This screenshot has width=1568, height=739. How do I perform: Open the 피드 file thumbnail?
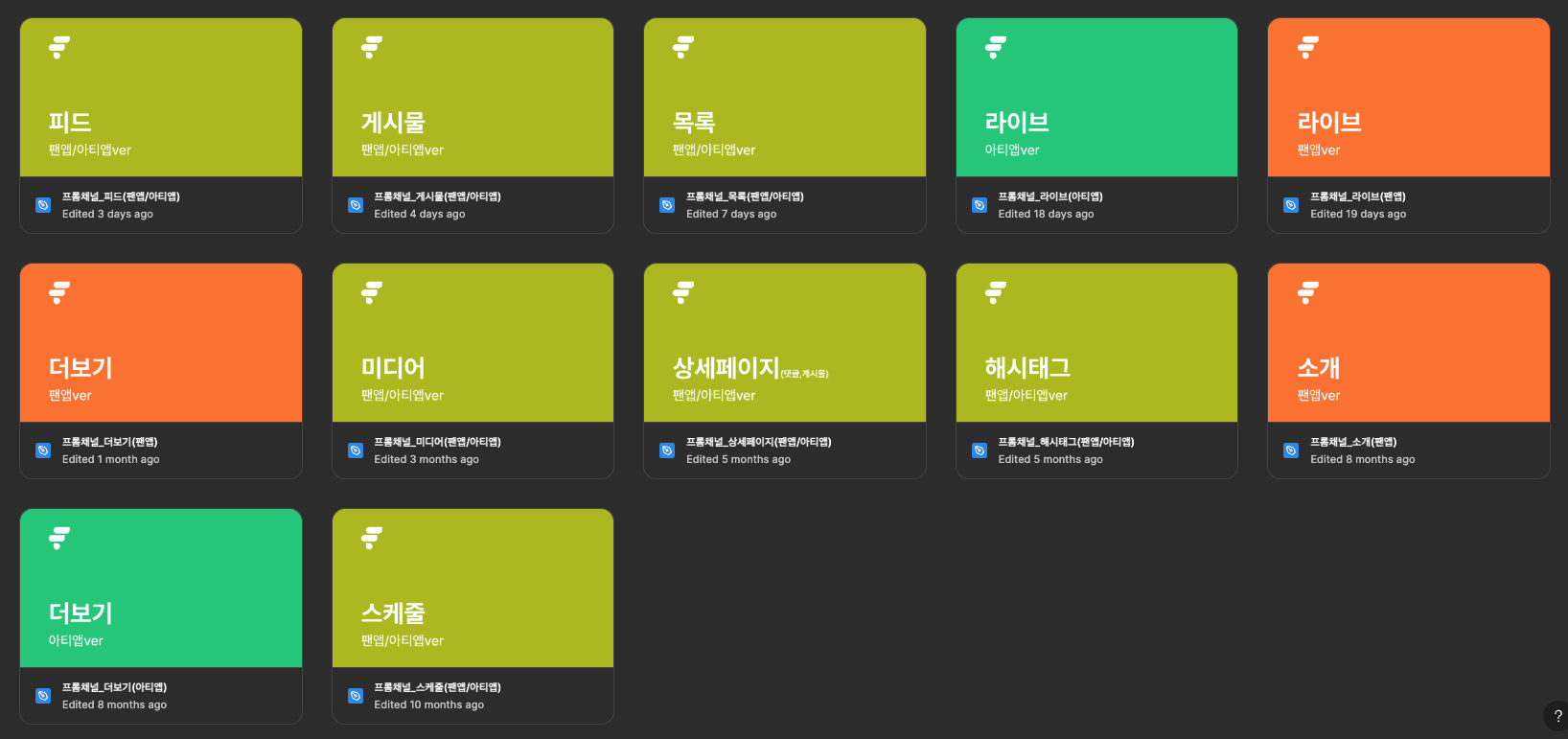tap(161, 98)
